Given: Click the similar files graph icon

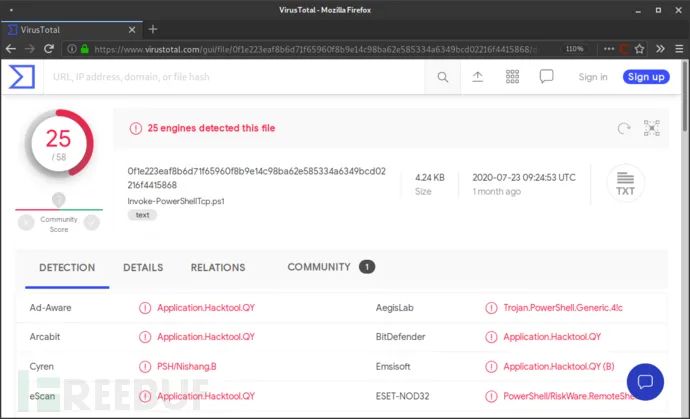Looking at the screenshot, I should tap(651, 128).
